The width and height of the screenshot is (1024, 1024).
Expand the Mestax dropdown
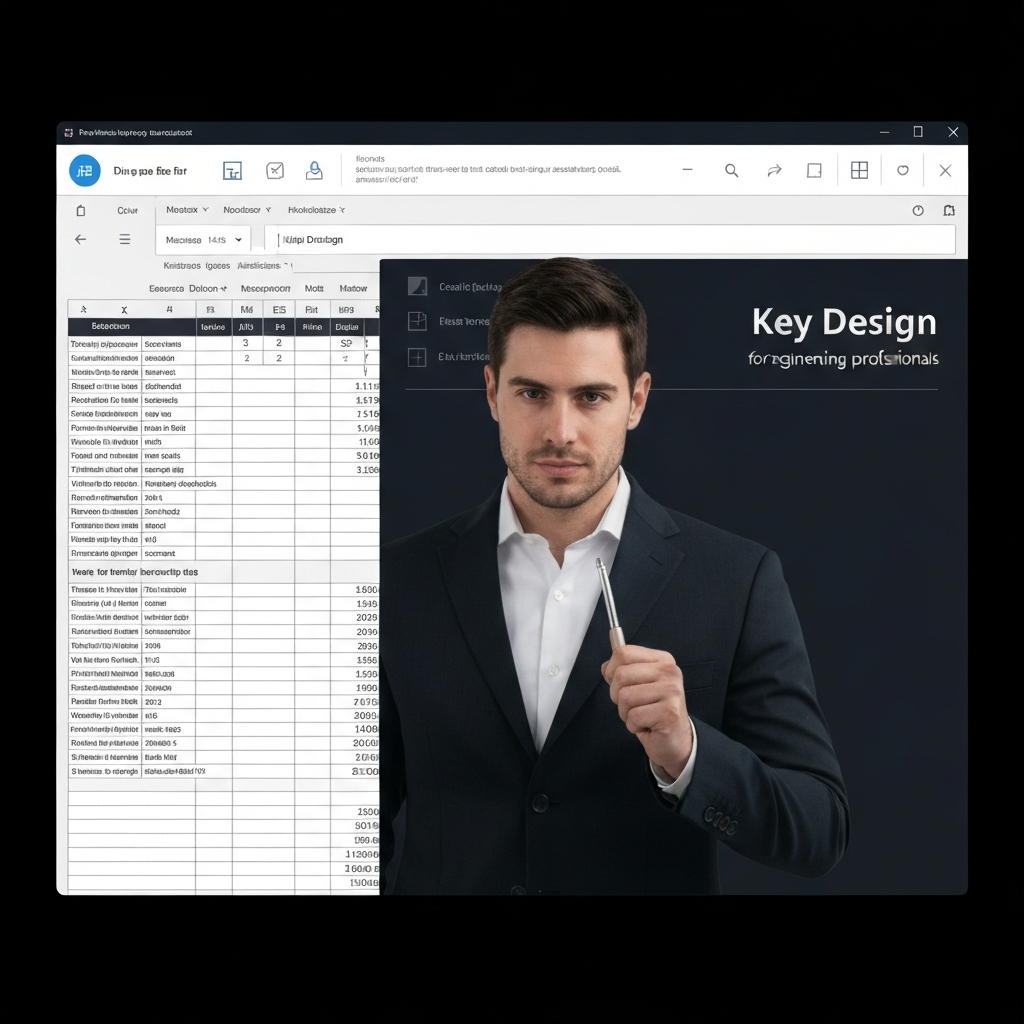[x=187, y=210]
